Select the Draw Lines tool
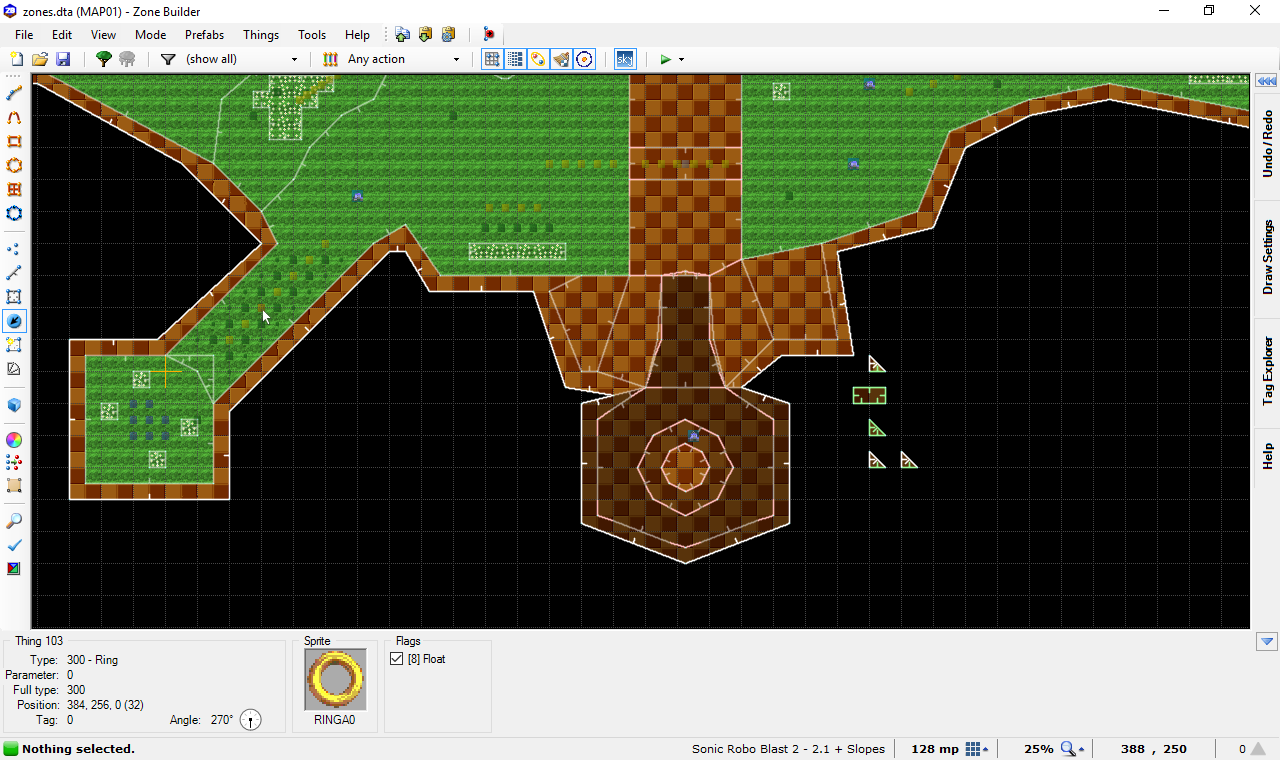This screenshot has height=760, width=1280. [x=14, y=93]
